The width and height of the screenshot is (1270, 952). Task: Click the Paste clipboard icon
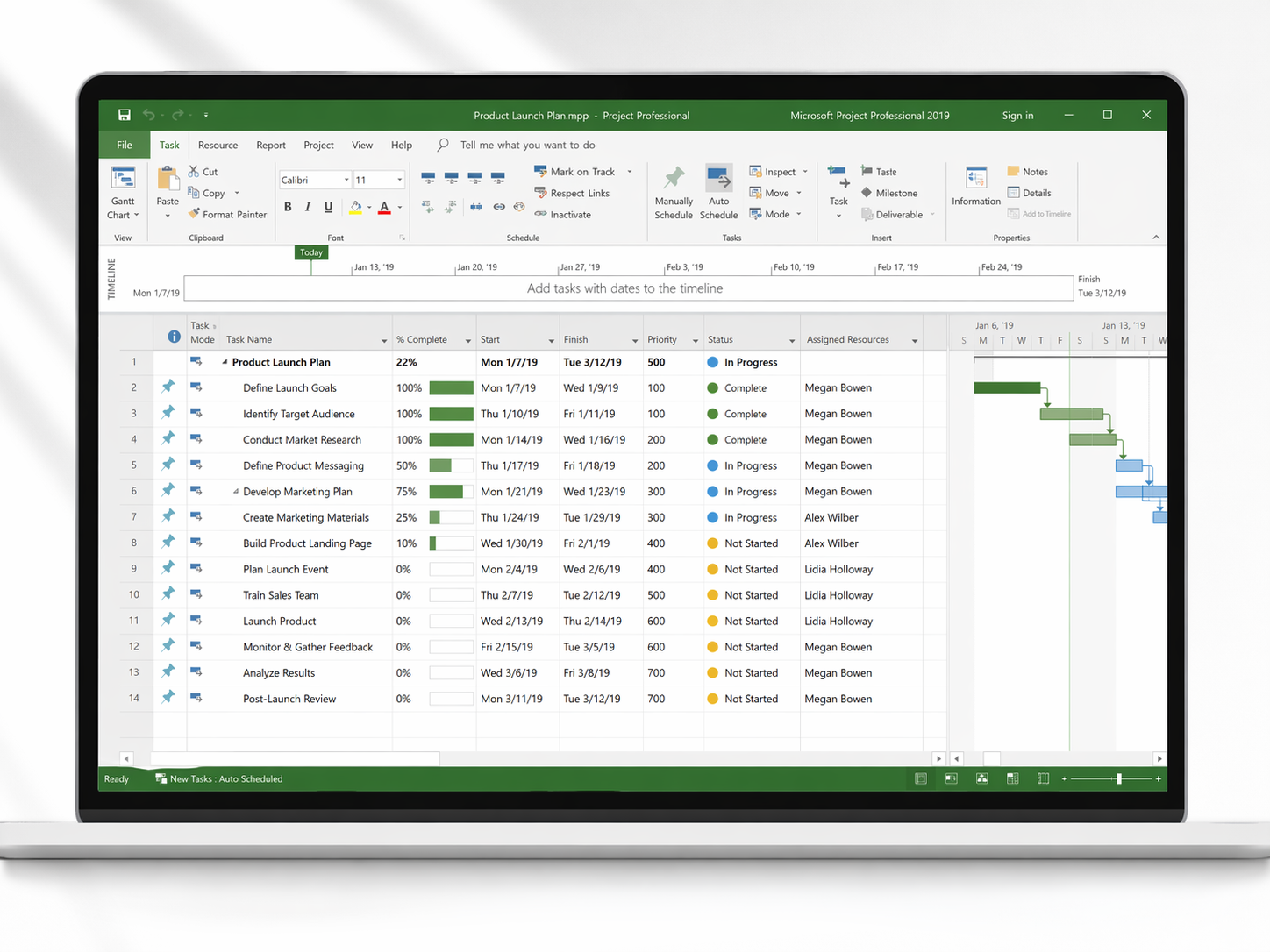coord(168,180)
